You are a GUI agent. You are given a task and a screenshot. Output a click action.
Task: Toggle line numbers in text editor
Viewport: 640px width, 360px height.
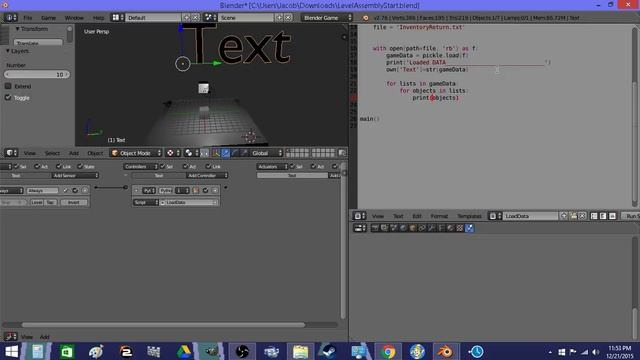click(x=594, y=216)
